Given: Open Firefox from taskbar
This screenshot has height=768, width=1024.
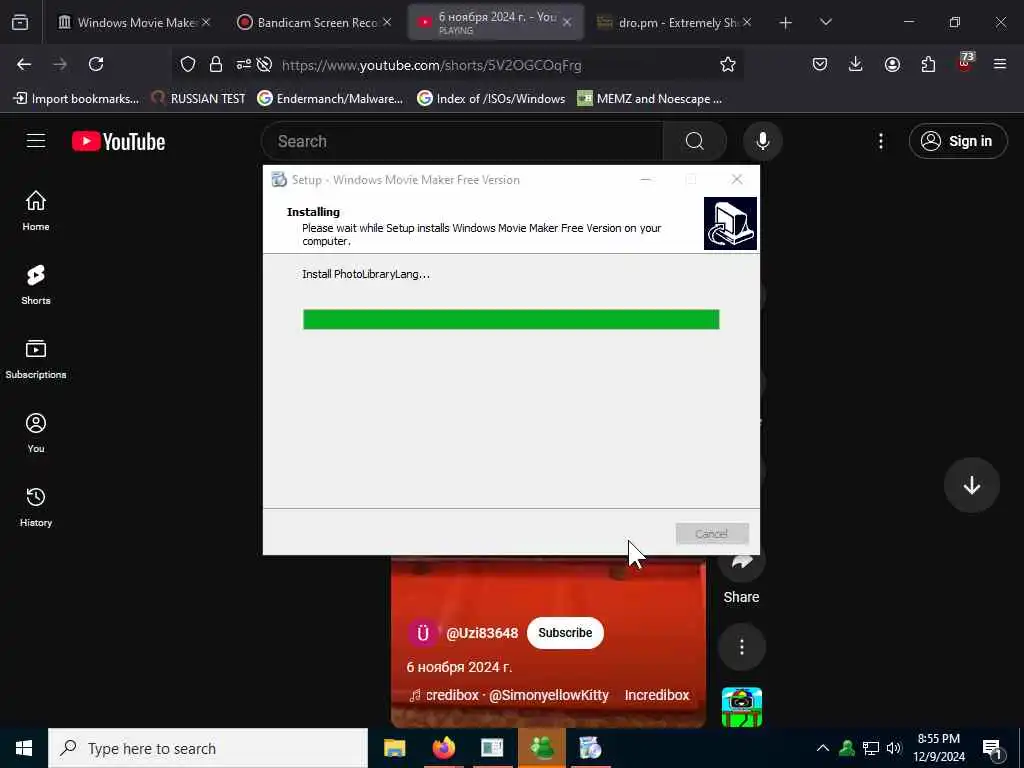Looking at the screenshot, I should 443,748.
